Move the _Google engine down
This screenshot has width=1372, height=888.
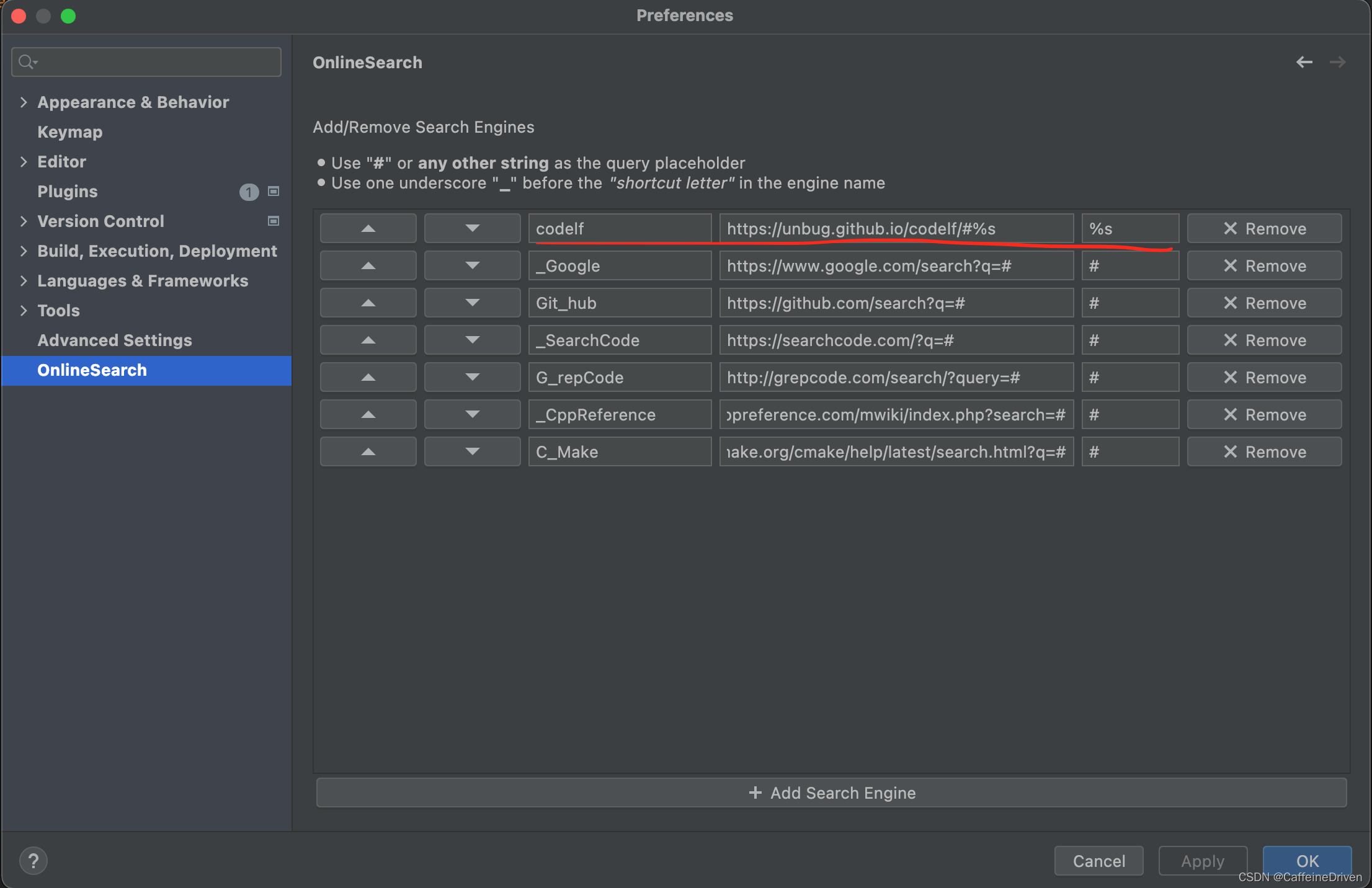(x=472, y=265)
